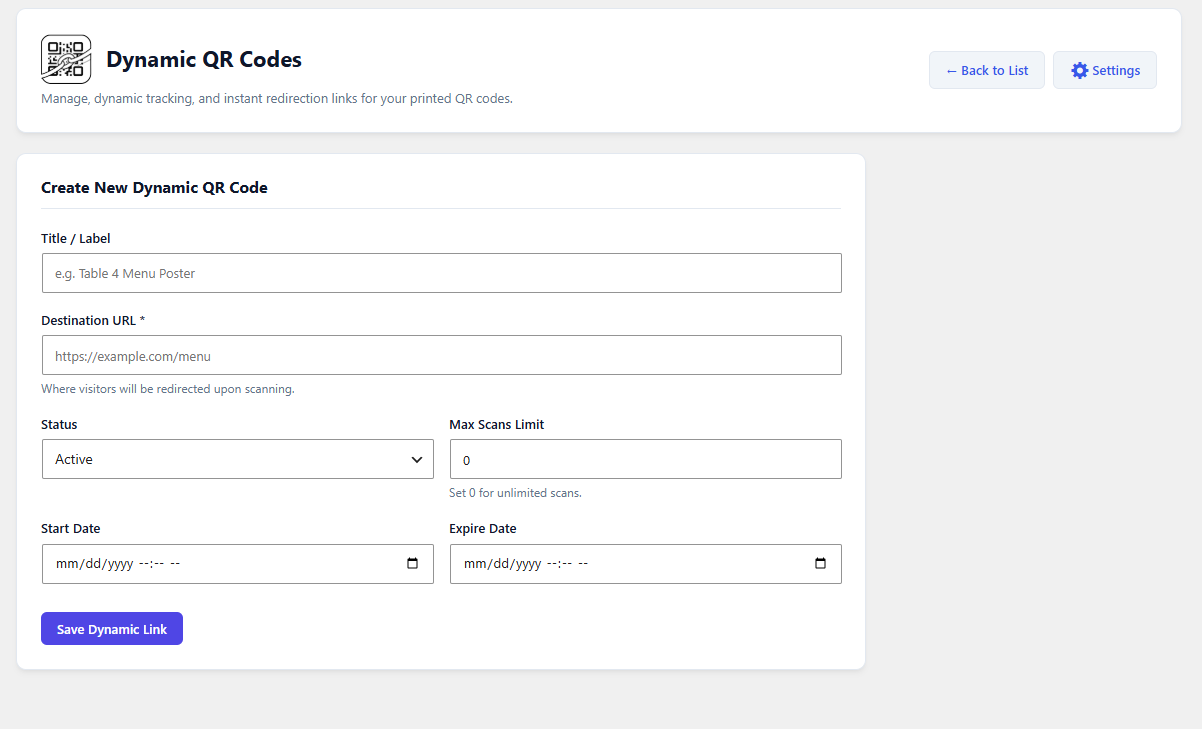The width and height of the screenshot is (1202, 729).
Task: Open the Start Date calendar picker icon
Action: [x=413, y=563]
